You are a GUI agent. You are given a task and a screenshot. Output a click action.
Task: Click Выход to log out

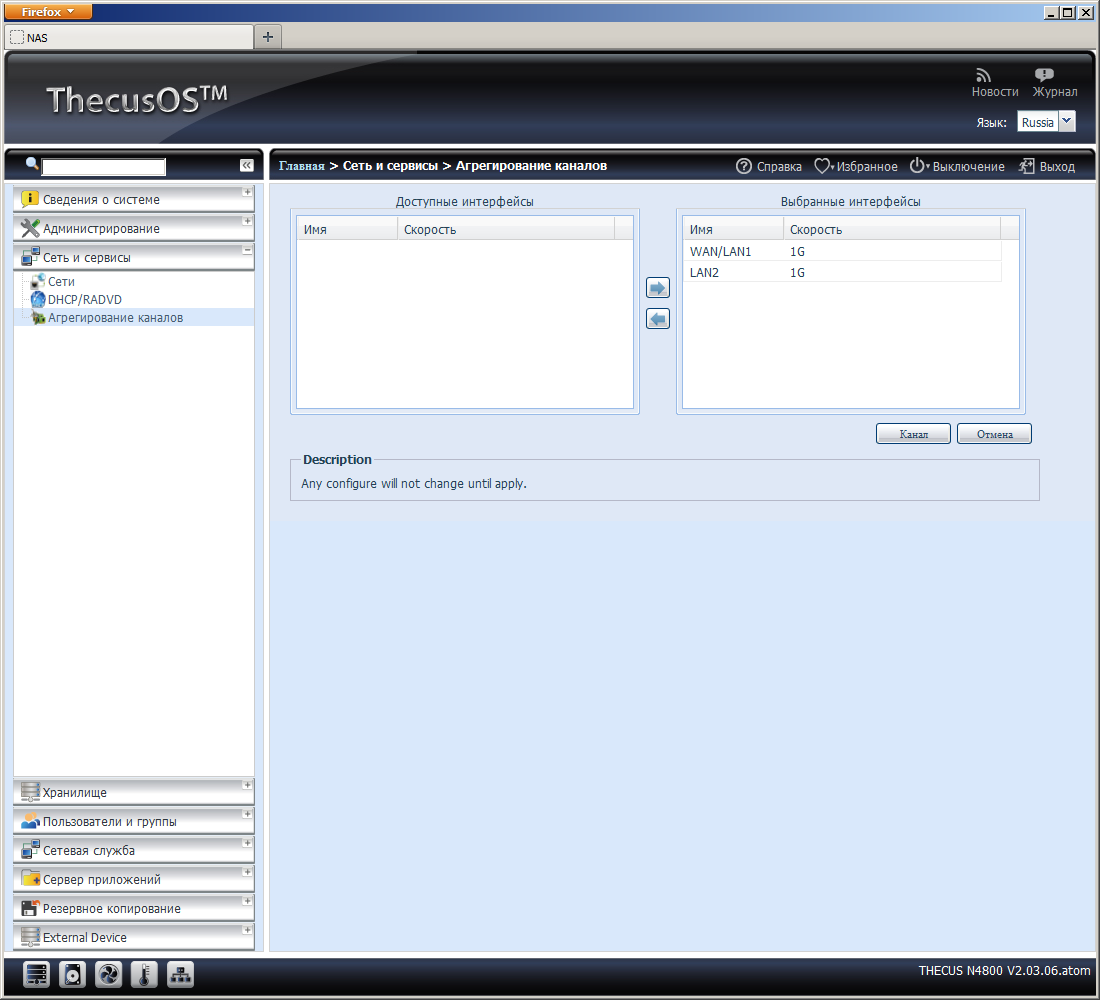[1047, 166]
